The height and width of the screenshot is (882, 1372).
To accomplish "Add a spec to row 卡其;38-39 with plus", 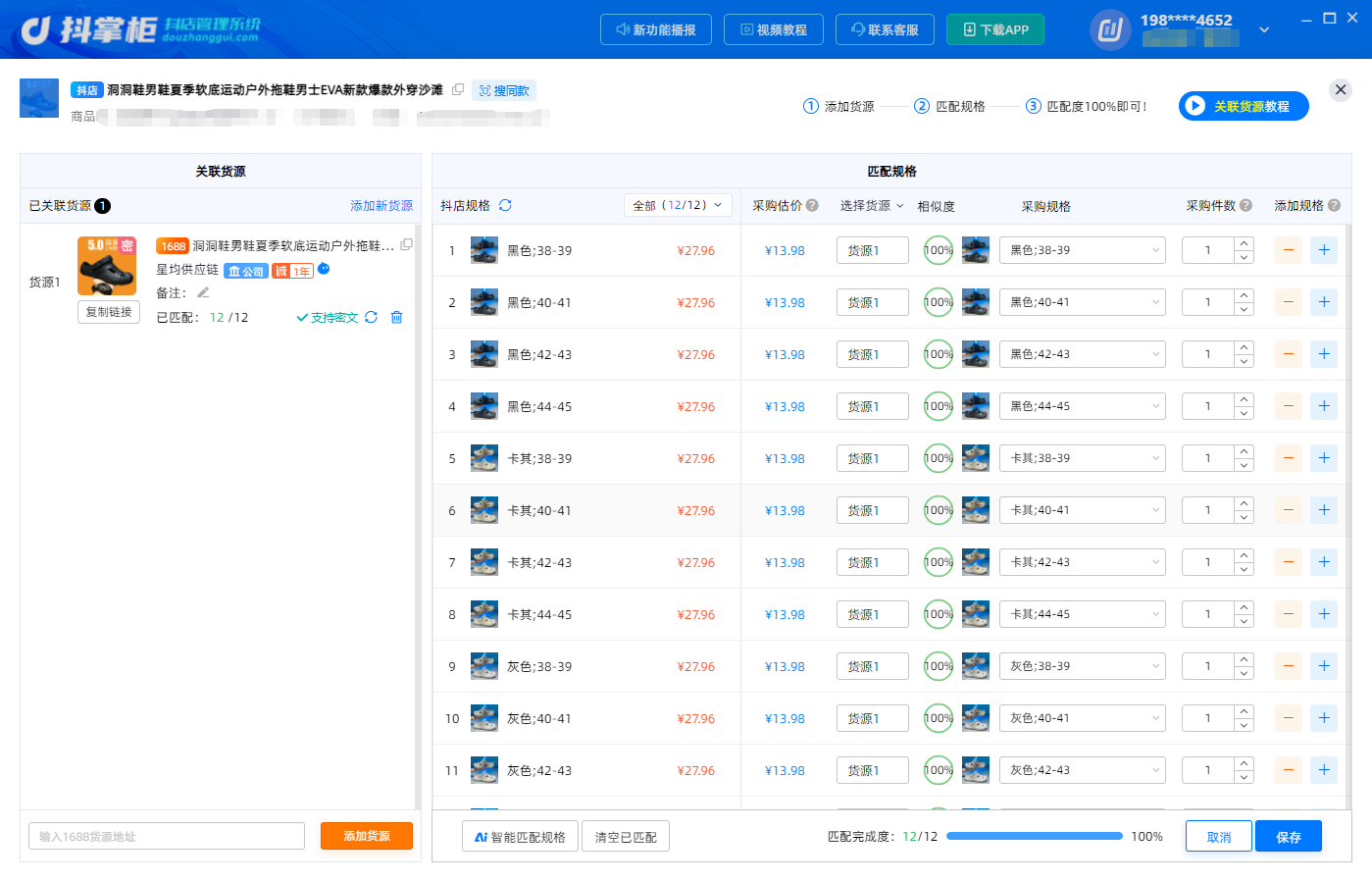I will [1324, 458].
